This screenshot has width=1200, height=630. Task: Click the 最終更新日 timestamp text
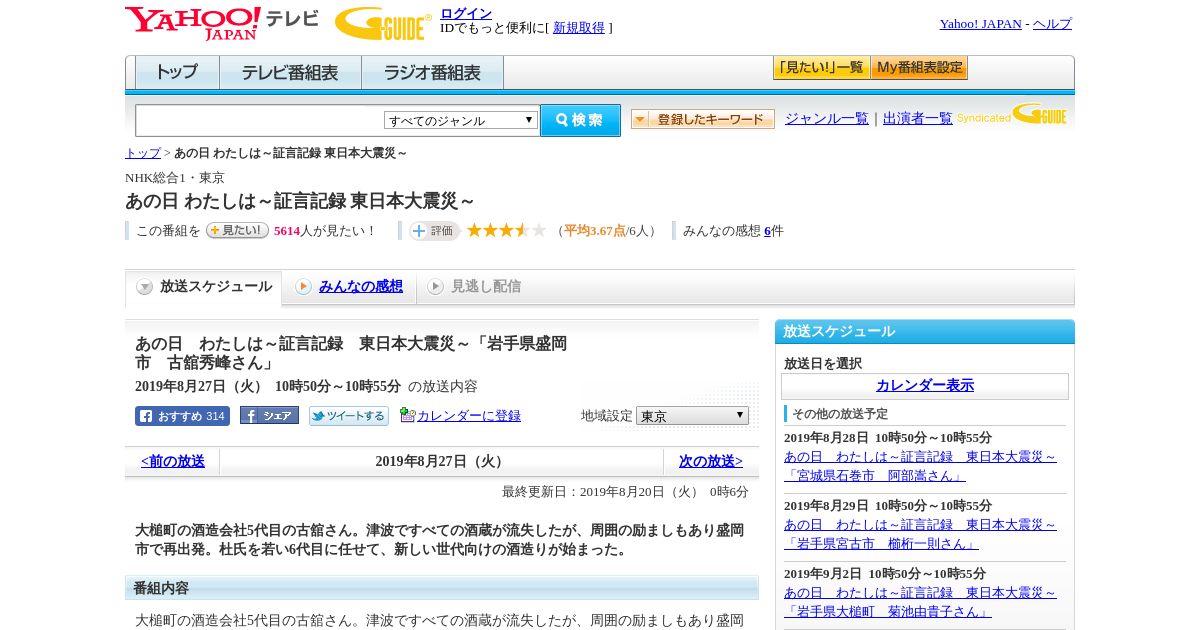[x=625, y=492]
